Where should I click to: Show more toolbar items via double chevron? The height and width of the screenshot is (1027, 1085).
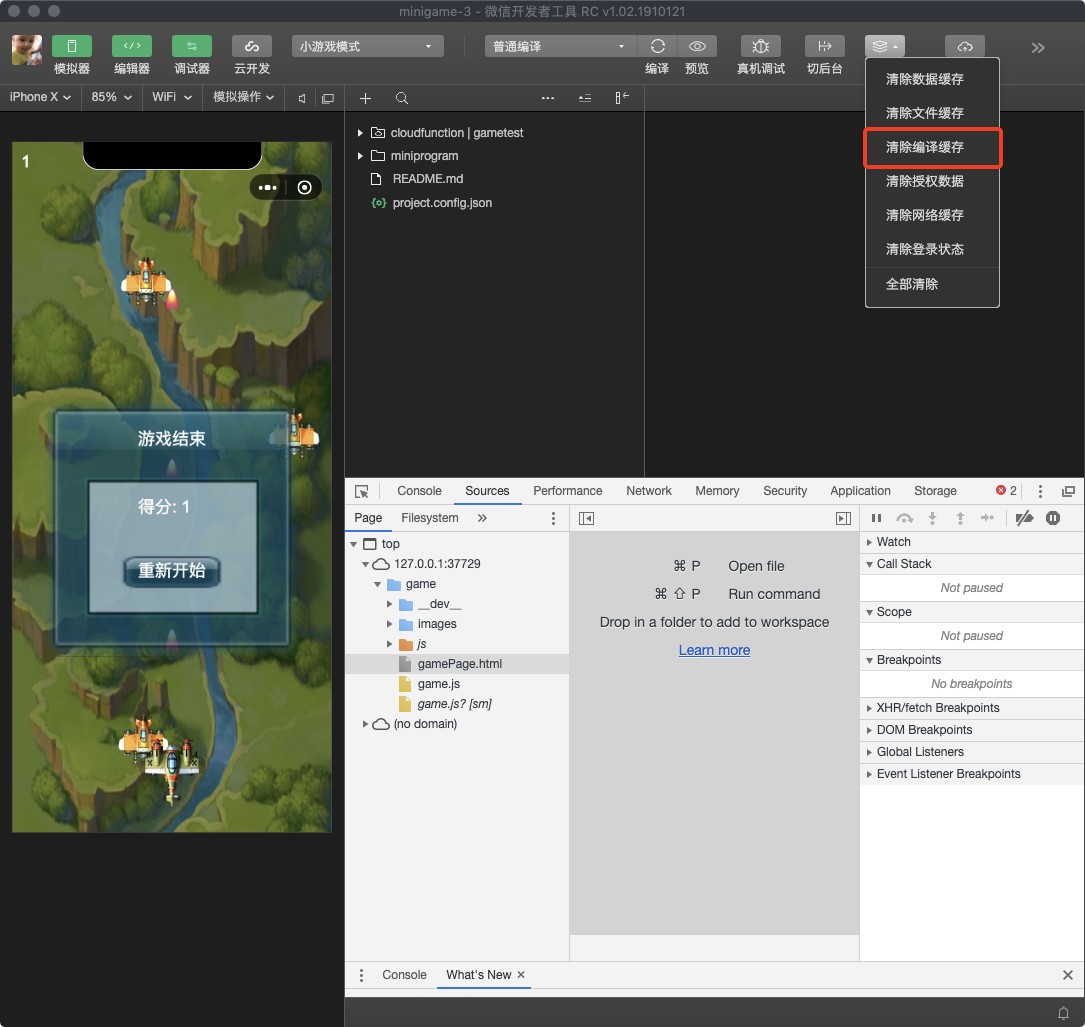[x=1037, y=48]
